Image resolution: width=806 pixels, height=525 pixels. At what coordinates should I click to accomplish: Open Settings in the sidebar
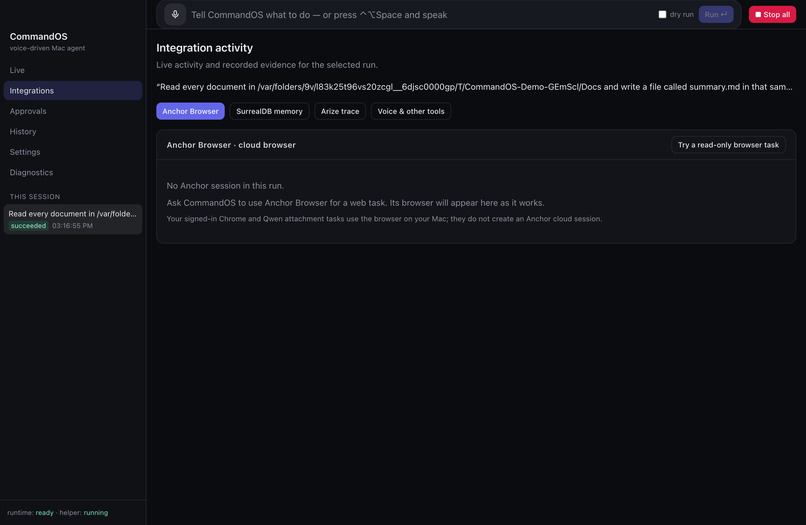73,152
